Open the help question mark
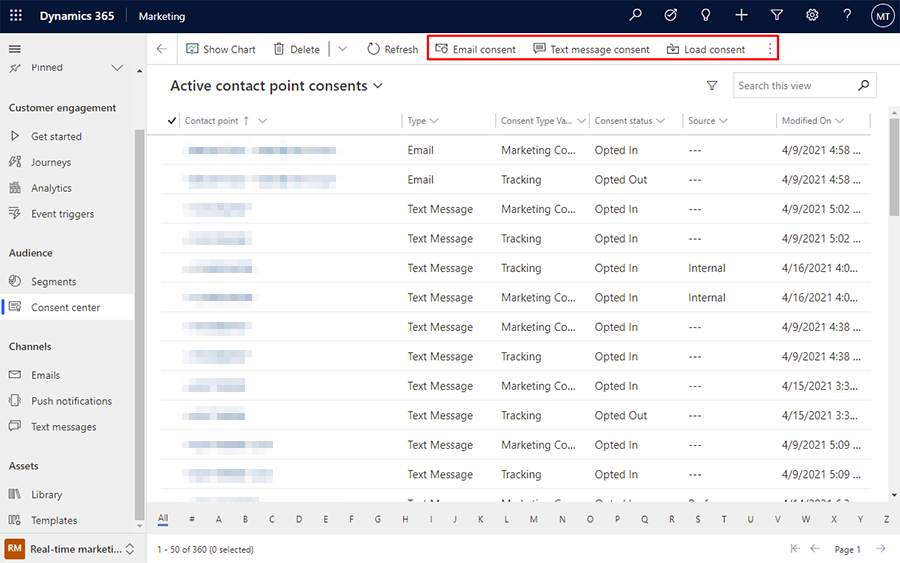Screen dimensions: 900x563 [847, 15]
